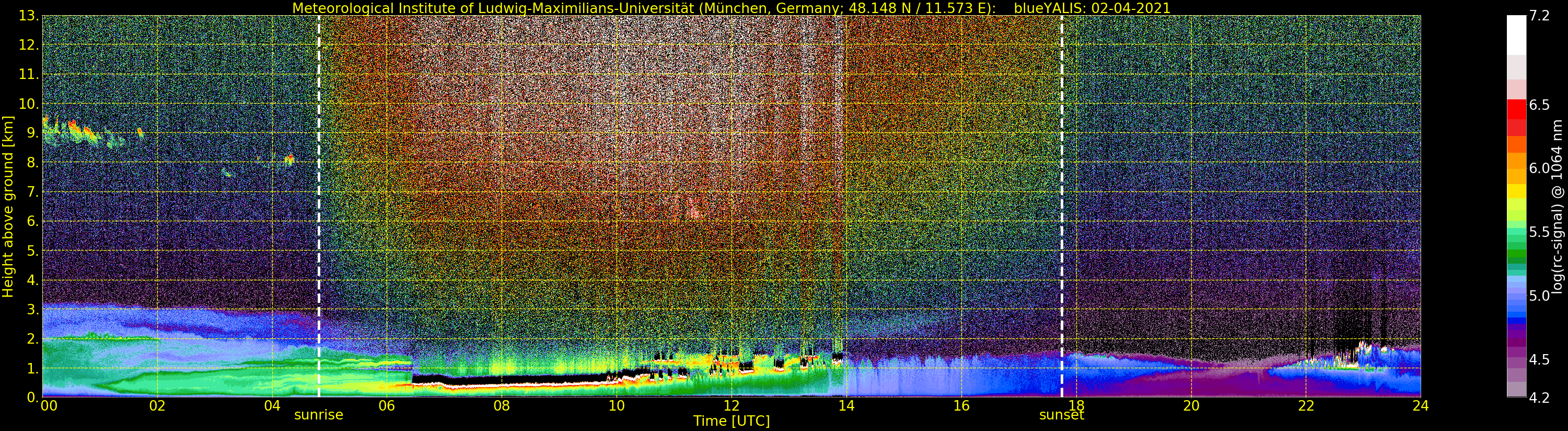Click the 4. tick on the height axis

[33, 280]
